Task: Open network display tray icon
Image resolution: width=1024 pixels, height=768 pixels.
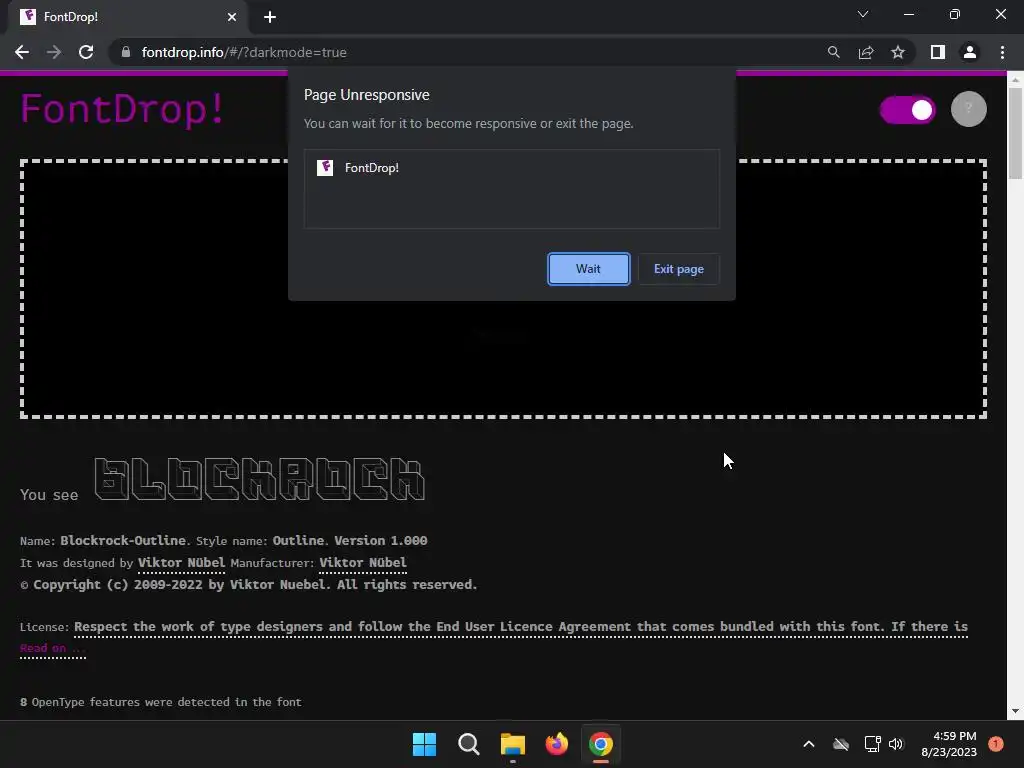Action: click(872, 744)
